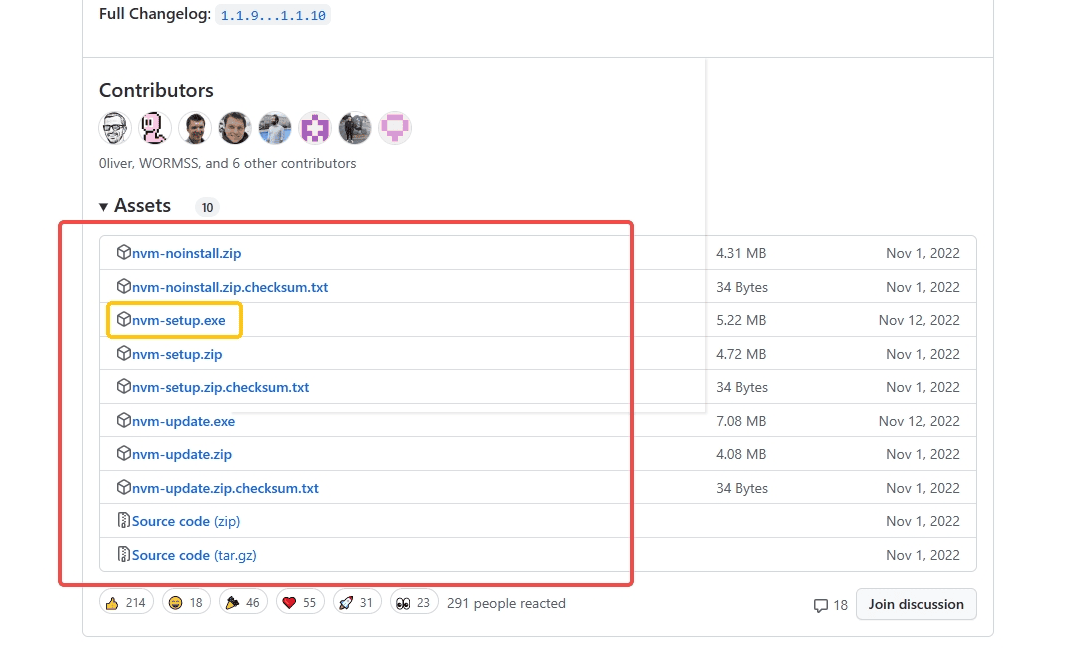Click package icon beside nvm-setup.zip.checksum.txt

(123, 386)
